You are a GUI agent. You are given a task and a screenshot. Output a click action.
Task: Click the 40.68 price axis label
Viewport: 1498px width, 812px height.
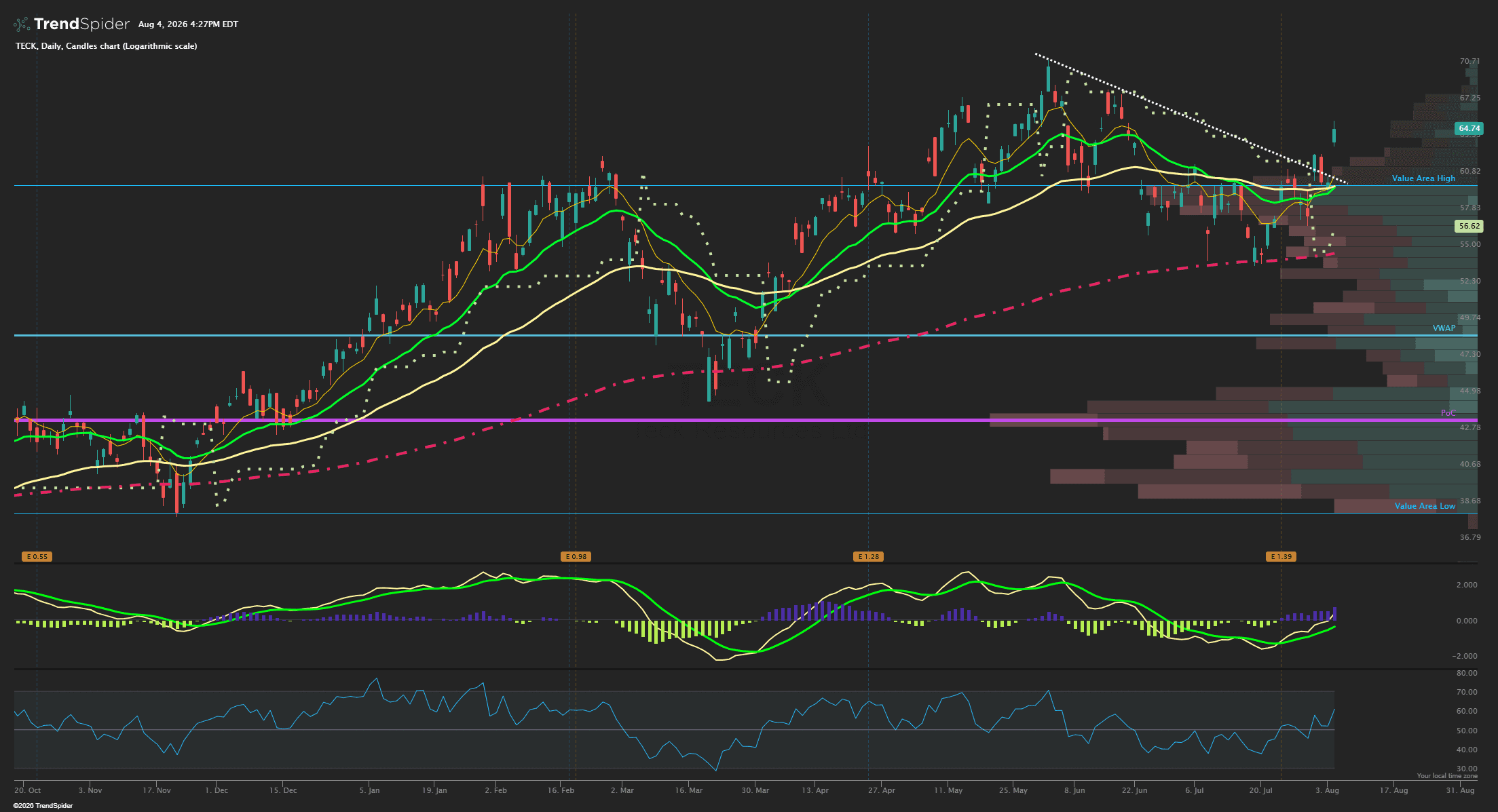[x=1470, y=464]
